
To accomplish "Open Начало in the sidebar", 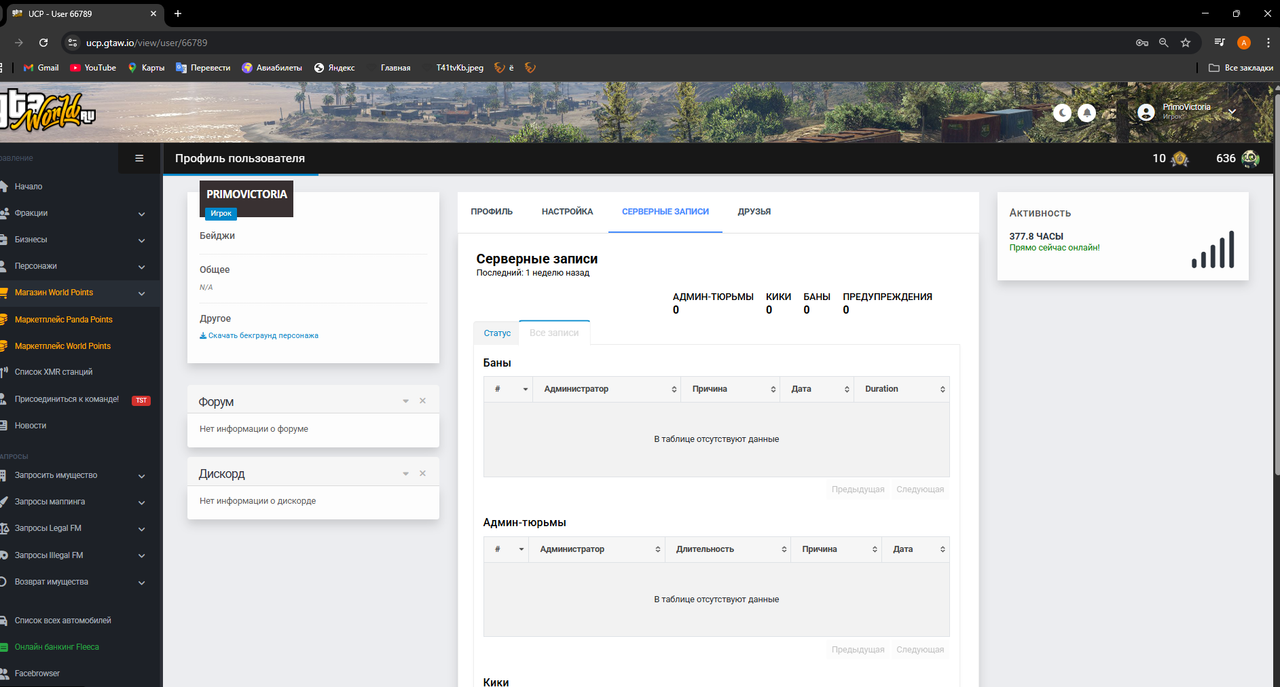I will pyautogui.click(x=28, y=186).
